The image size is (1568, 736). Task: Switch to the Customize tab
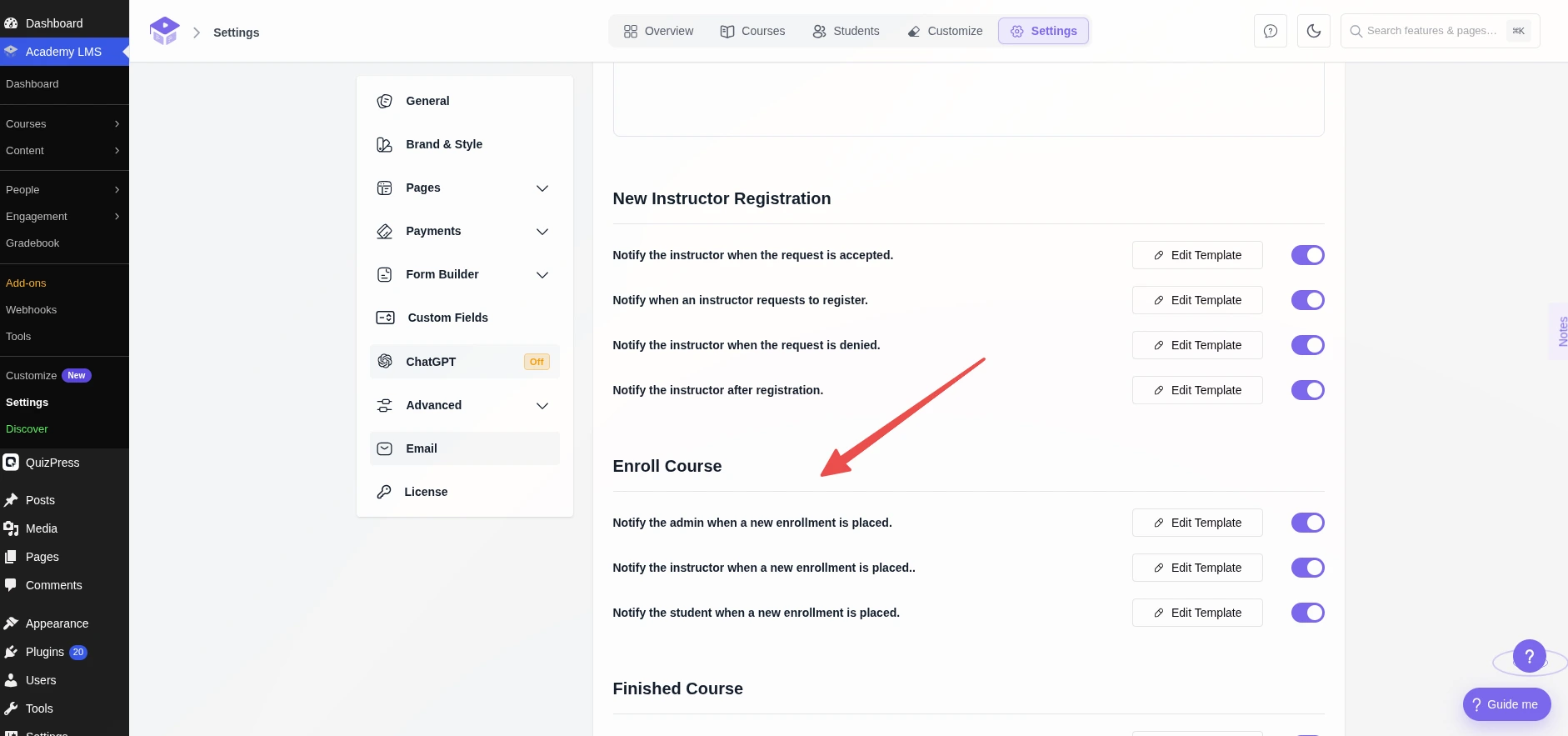[x=945, y=31]
